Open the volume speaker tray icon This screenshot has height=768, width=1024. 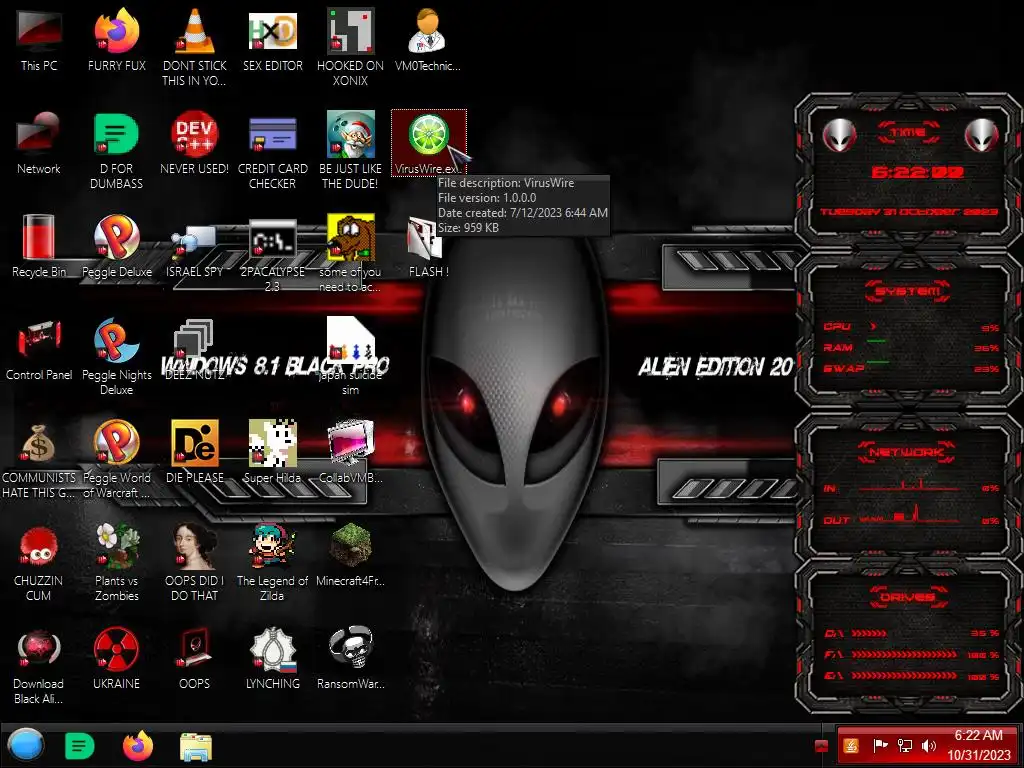pos(929,745)
